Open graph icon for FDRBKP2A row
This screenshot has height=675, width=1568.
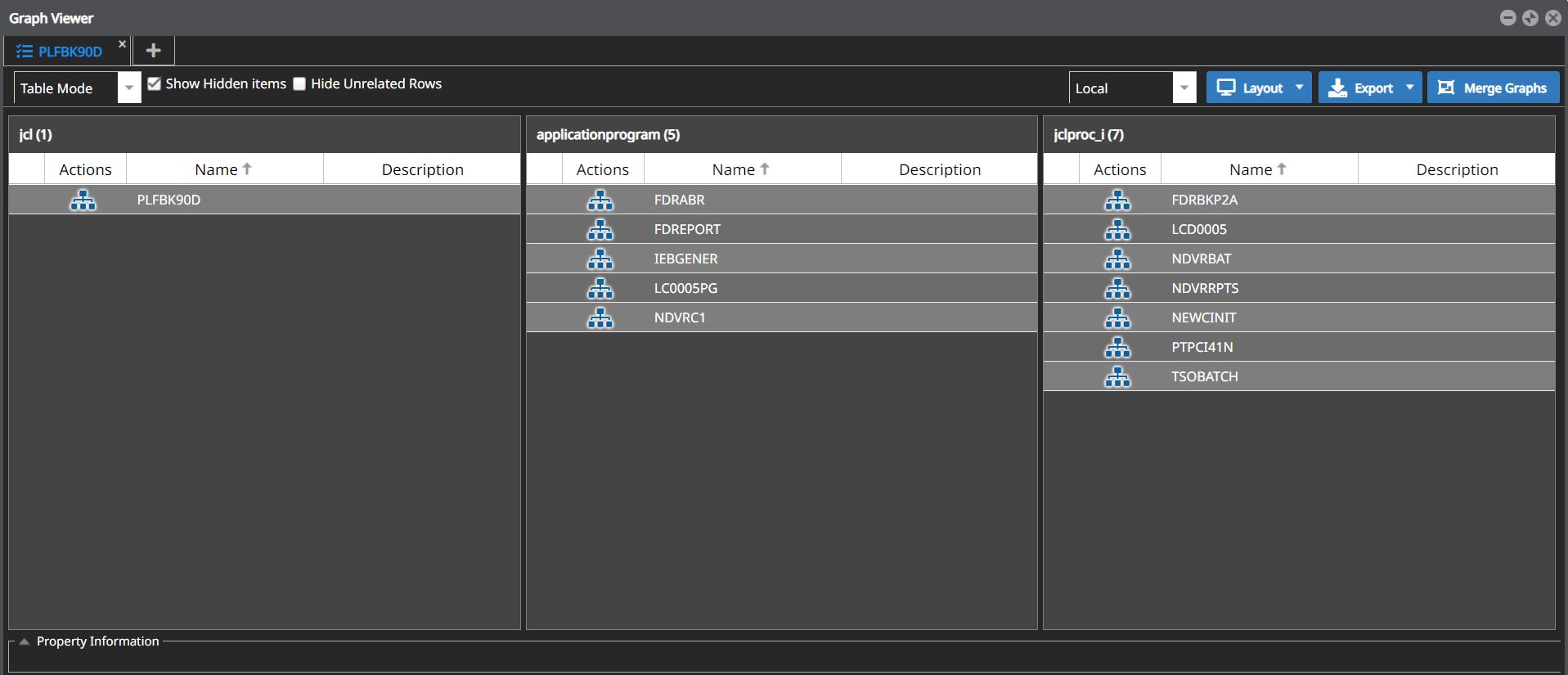(1117, 200)
